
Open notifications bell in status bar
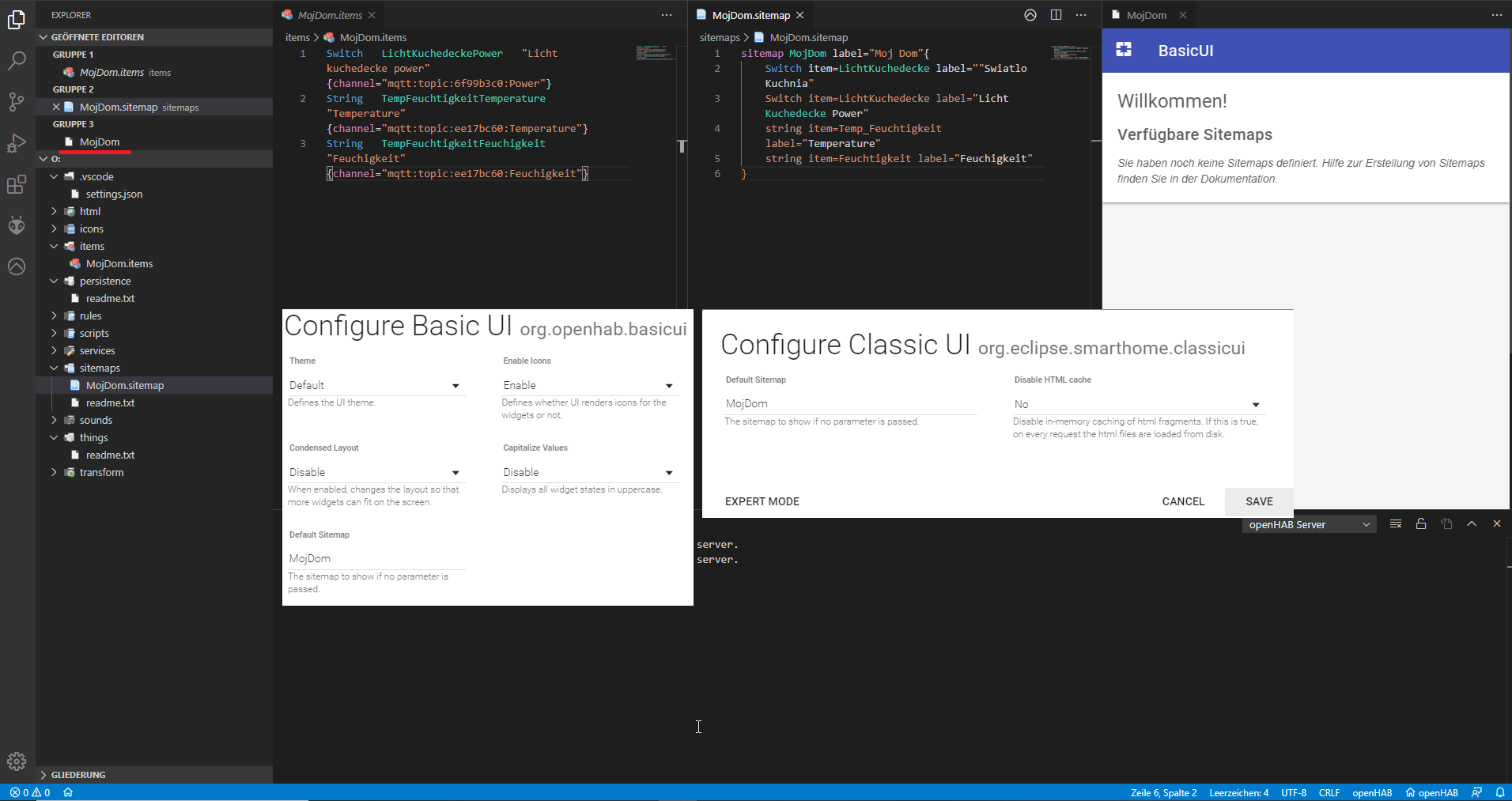click(1499, 792)
